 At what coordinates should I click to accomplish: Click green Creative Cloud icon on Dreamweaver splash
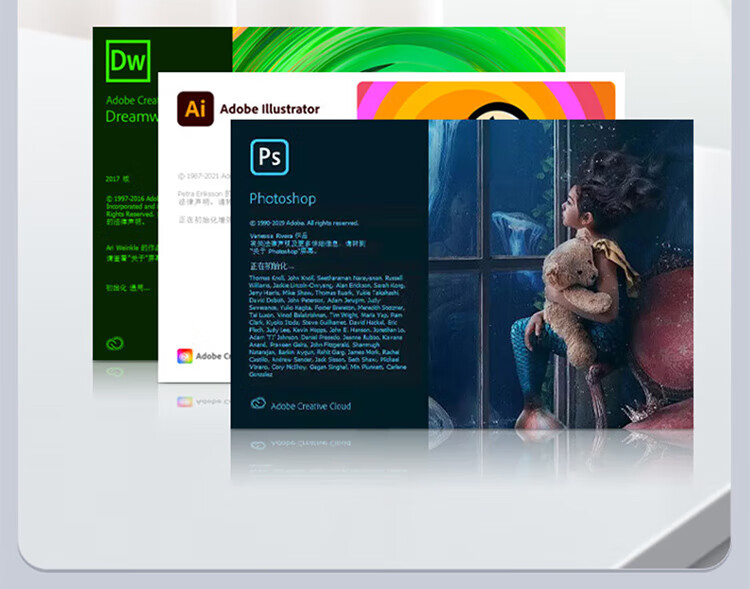(115, 344)
